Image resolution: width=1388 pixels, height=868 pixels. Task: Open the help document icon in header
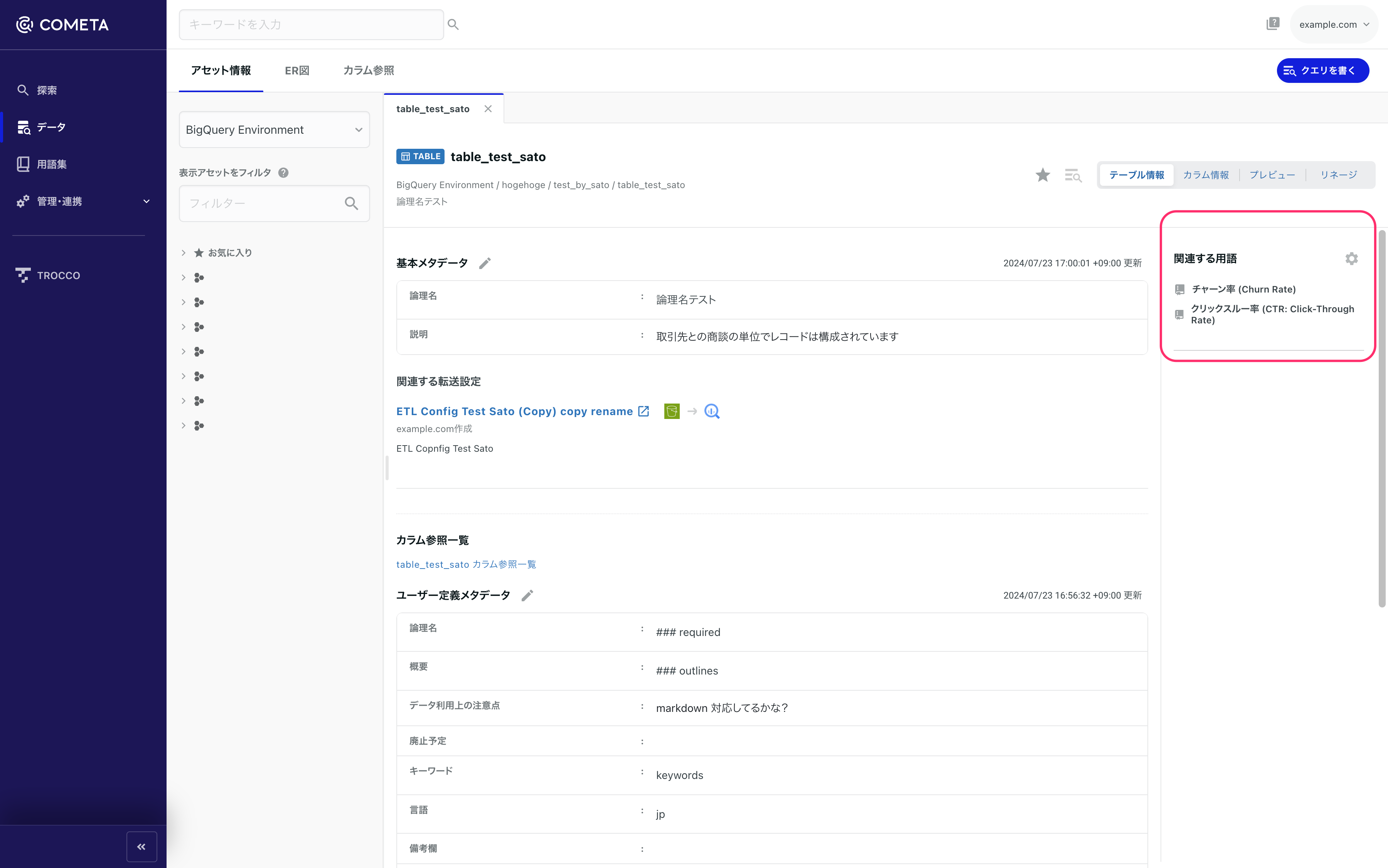tap(1273, 24)
